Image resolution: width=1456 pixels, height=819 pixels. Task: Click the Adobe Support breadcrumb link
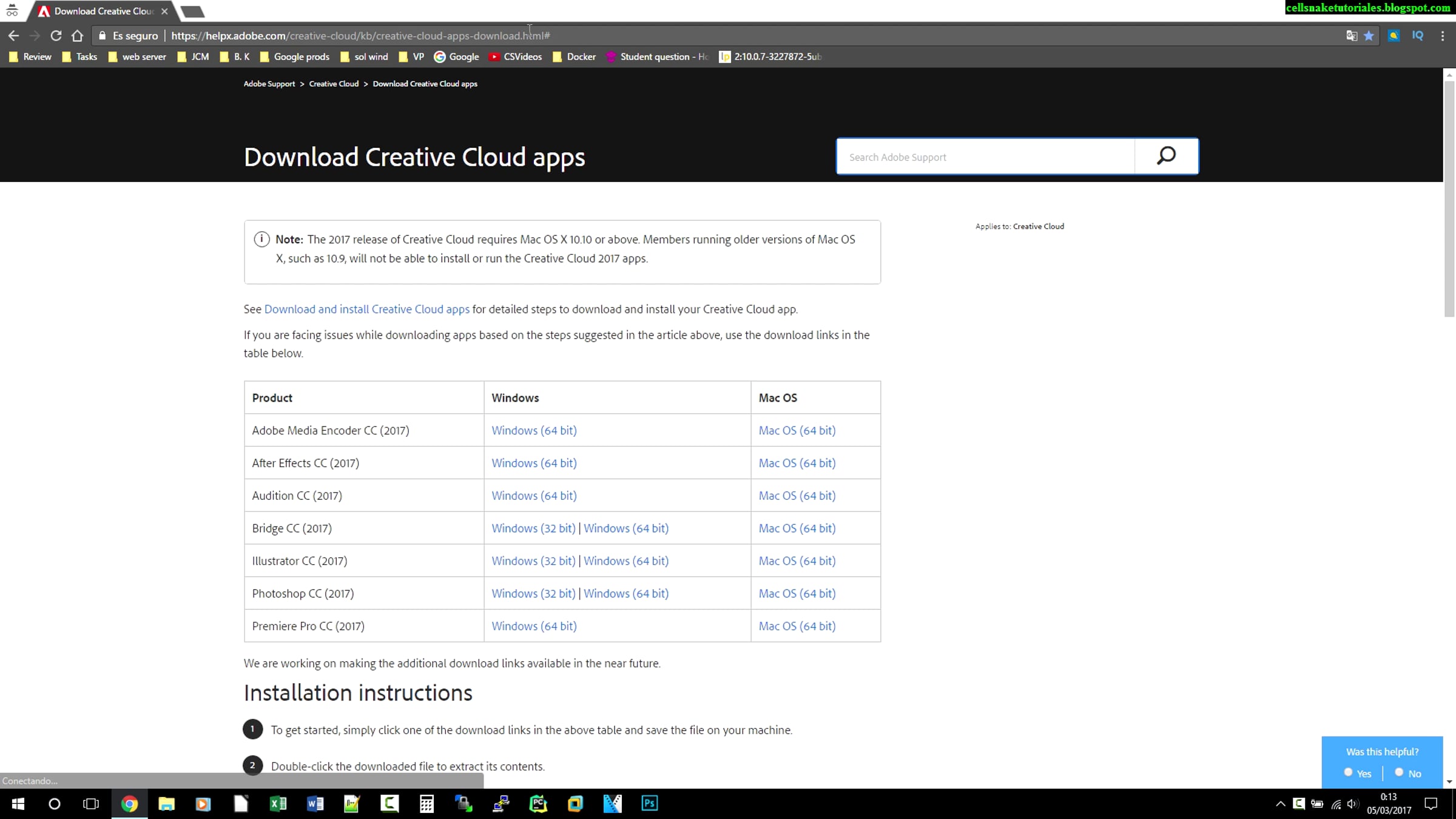[x=269, y=84]
